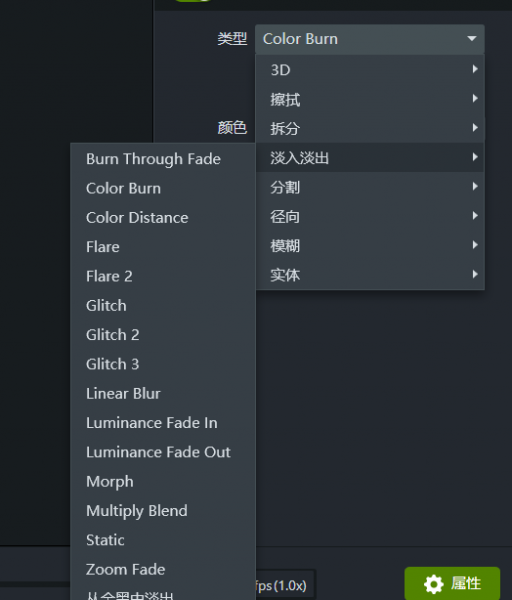The width and height of the screenshot is (512, 600).
Task: Open the 径向 submenu
Action: (370, 216)
